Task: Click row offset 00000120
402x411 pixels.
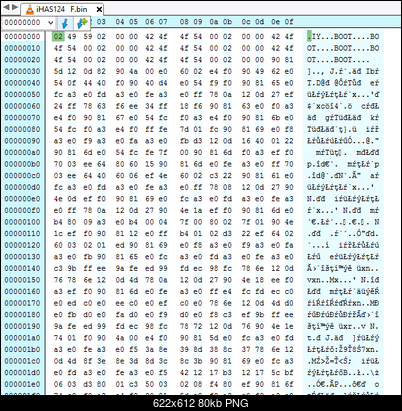Action: 22,245
